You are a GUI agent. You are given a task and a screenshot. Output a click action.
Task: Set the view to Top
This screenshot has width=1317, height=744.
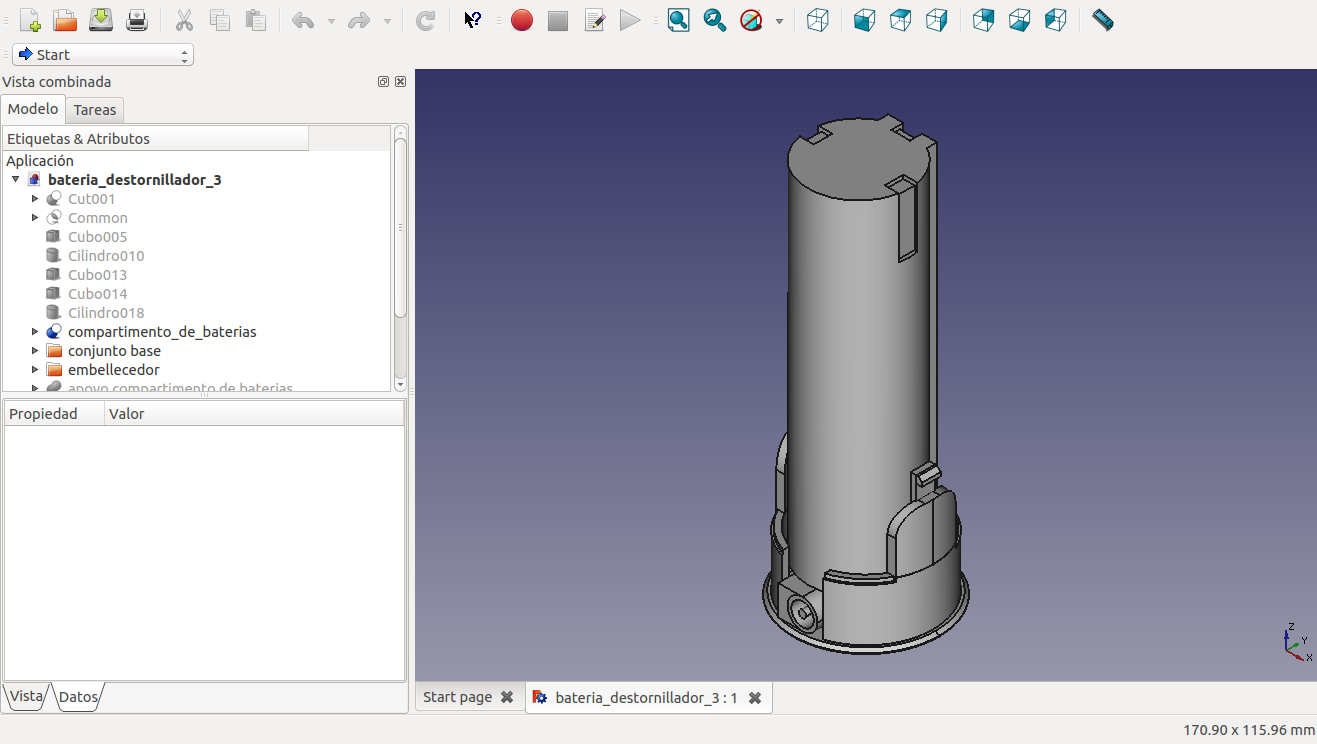[x=901, y=20]
